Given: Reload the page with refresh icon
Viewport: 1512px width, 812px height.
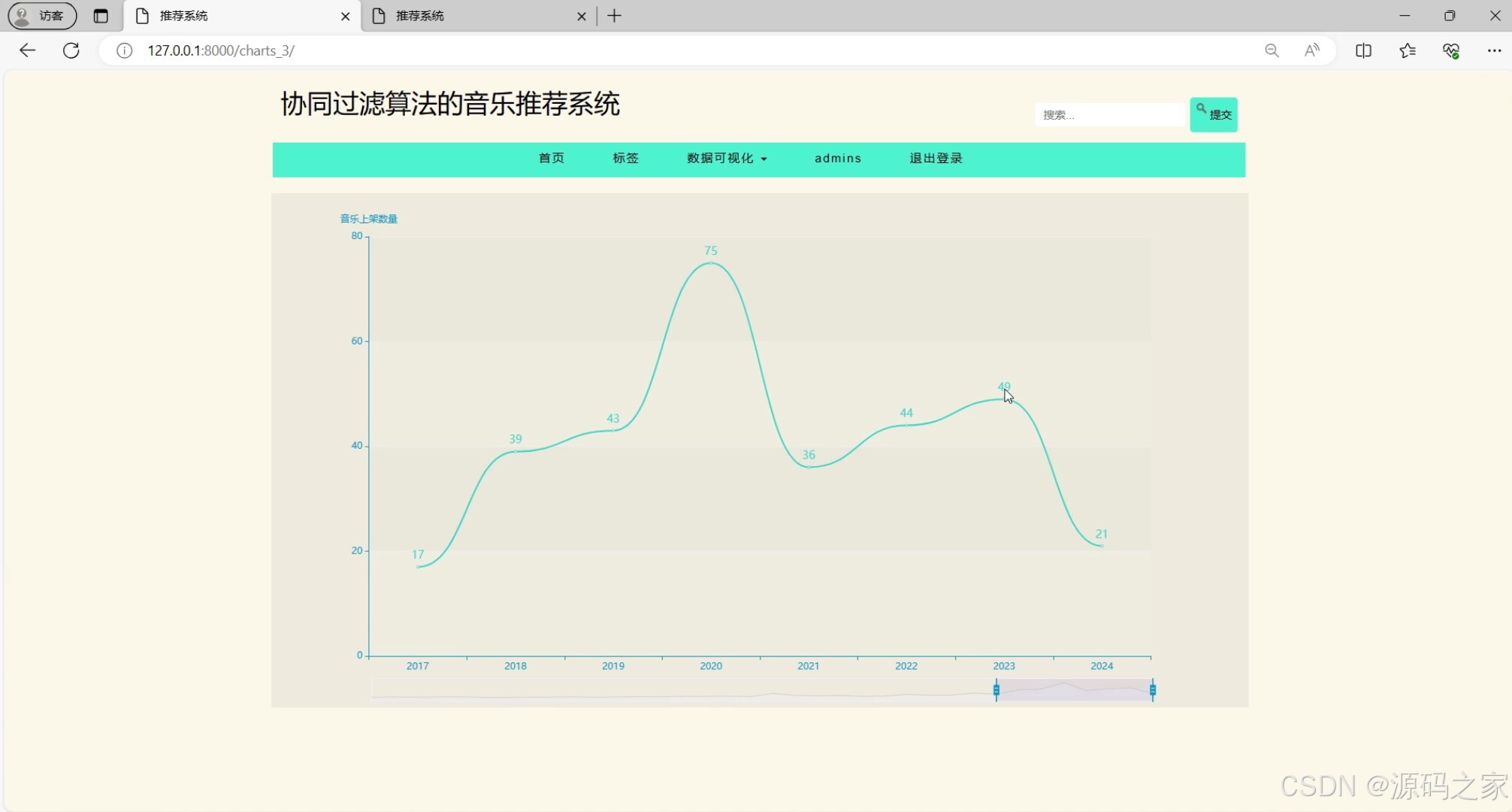Looking at the screenshot, I should [71, 50].
